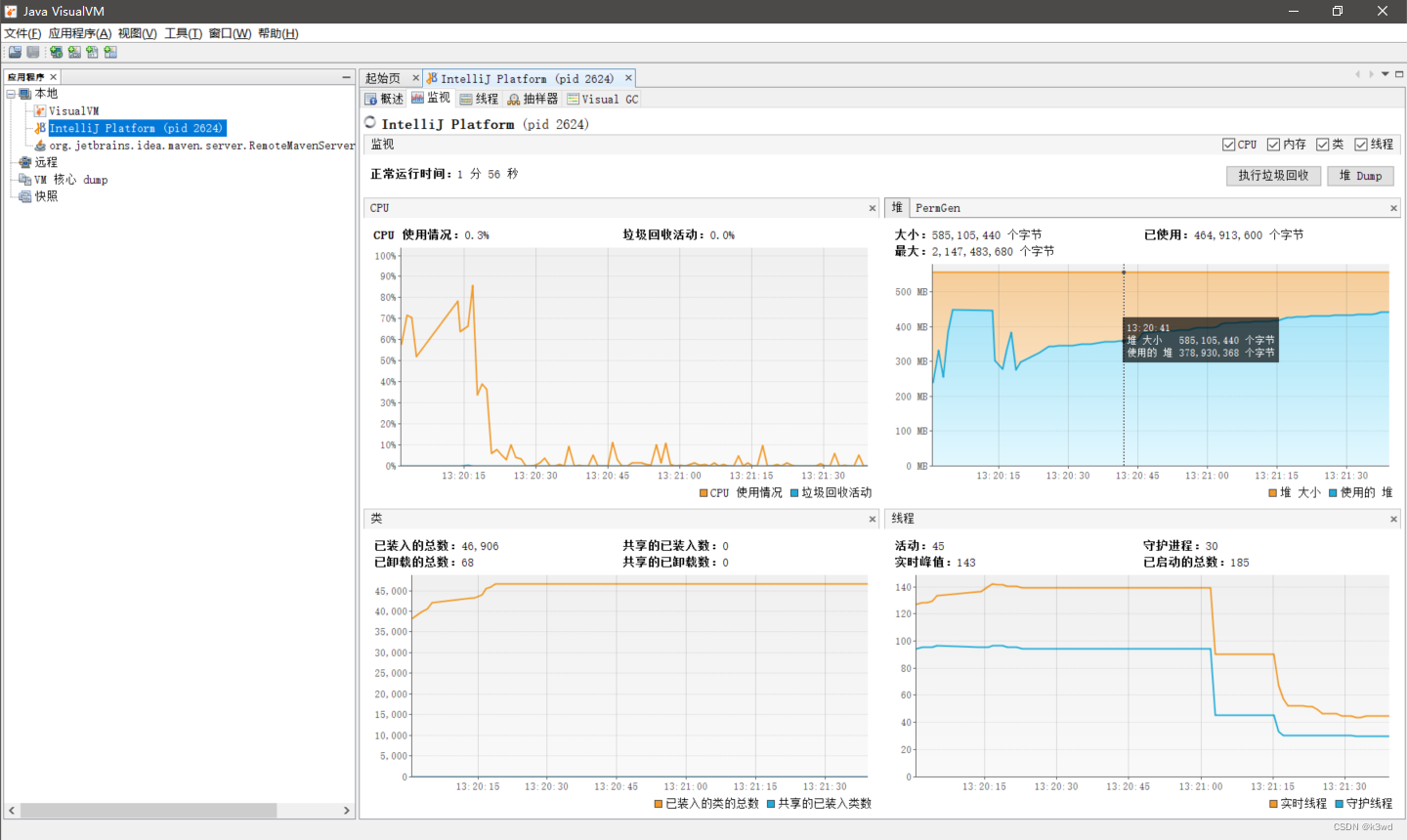Select the 堆 memory tab

point(897,208)
